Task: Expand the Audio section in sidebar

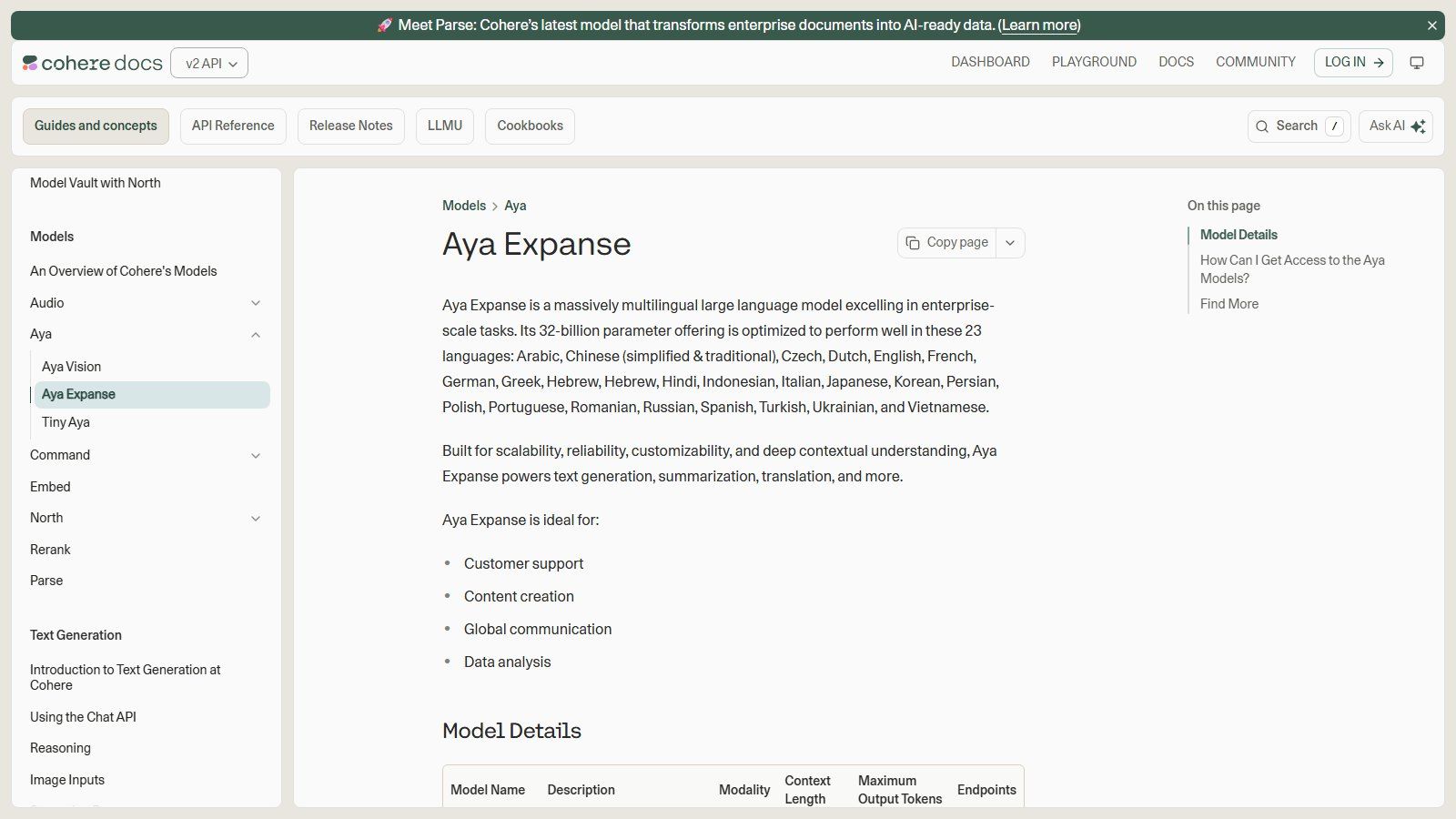Action: [x=256, y=303]
